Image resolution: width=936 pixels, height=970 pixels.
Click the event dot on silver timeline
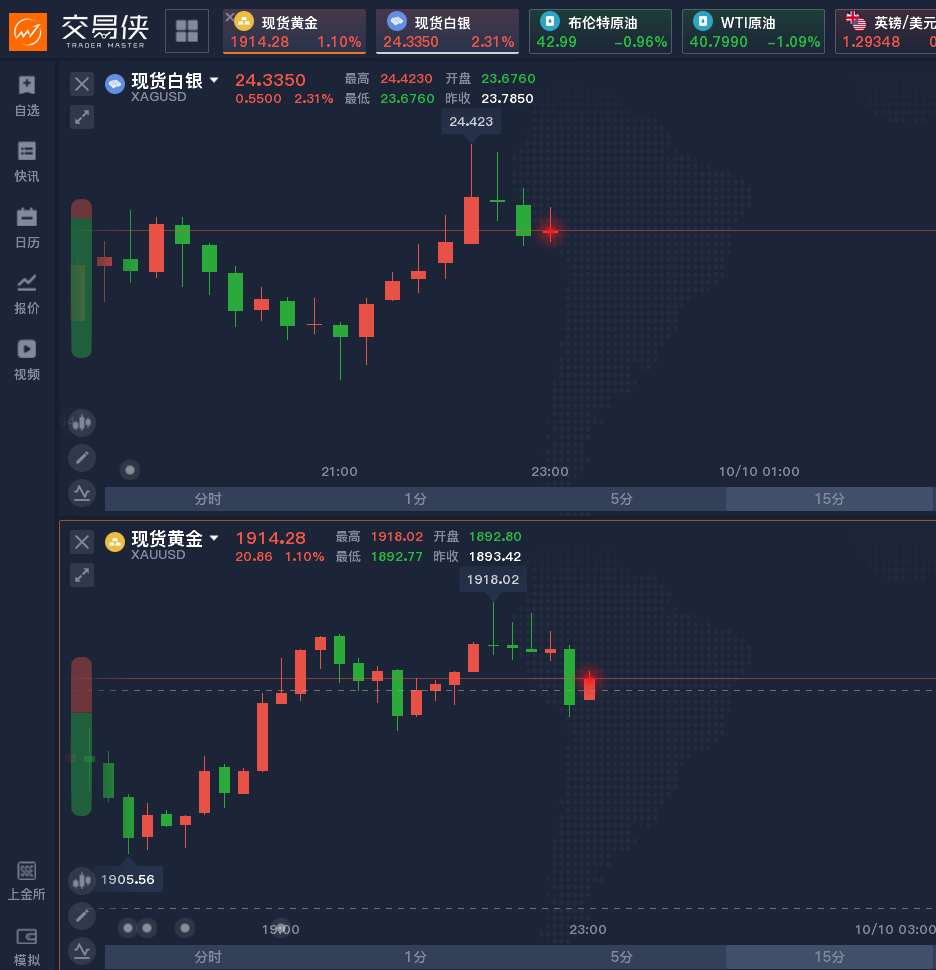pos(130,470)
